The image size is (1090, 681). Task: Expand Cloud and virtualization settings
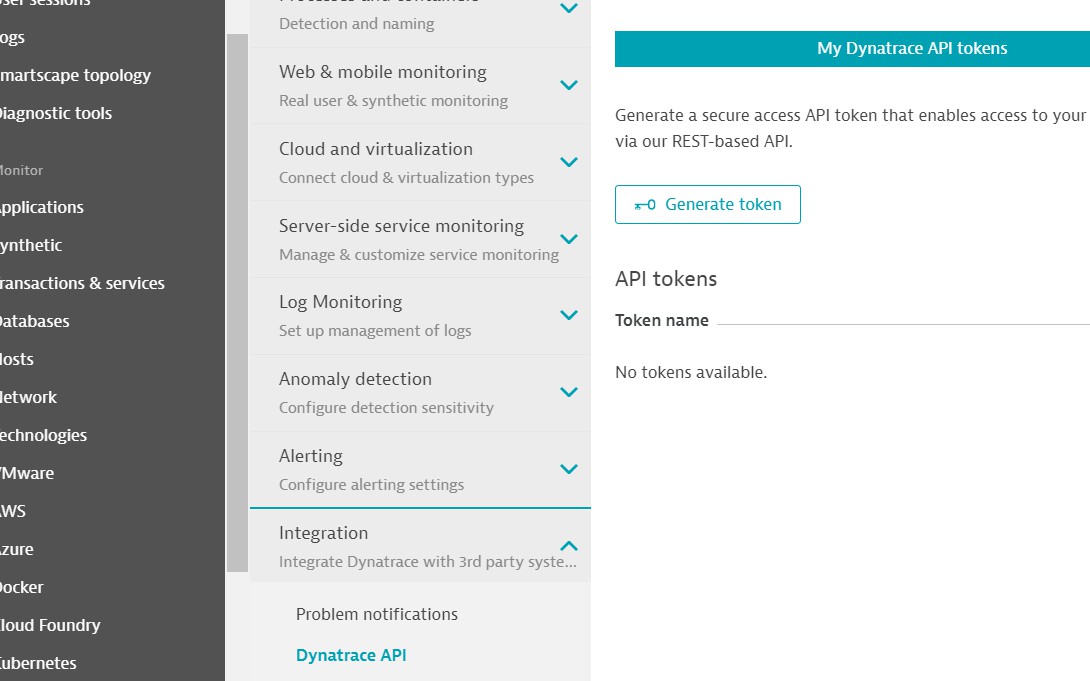[420, 162]
